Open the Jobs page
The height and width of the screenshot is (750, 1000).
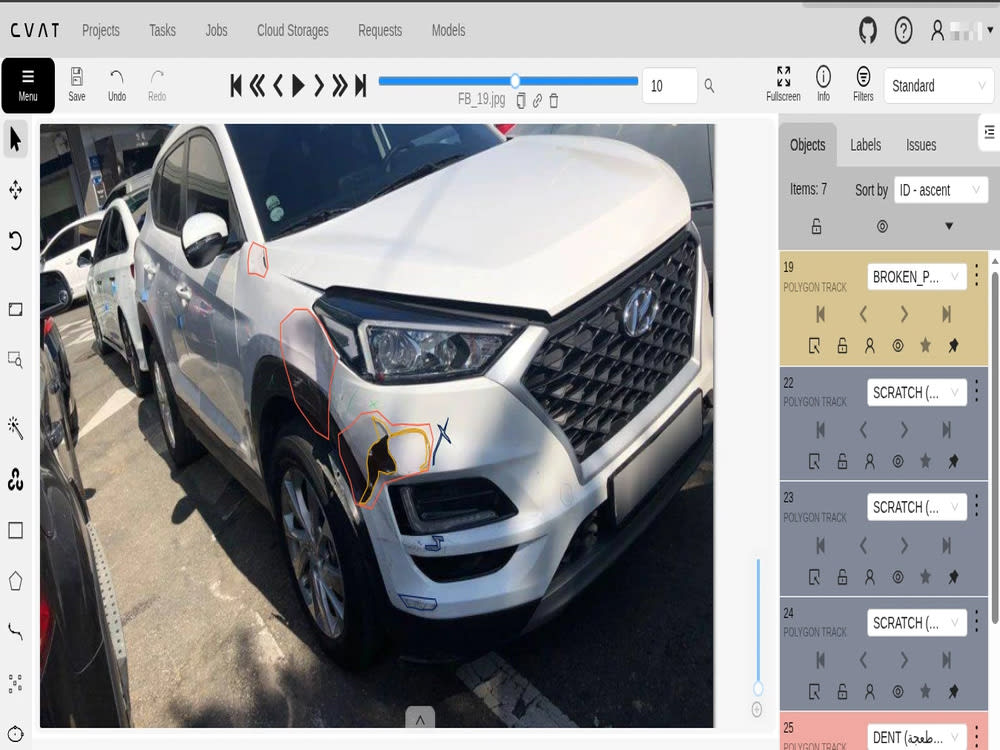[216, 30]
